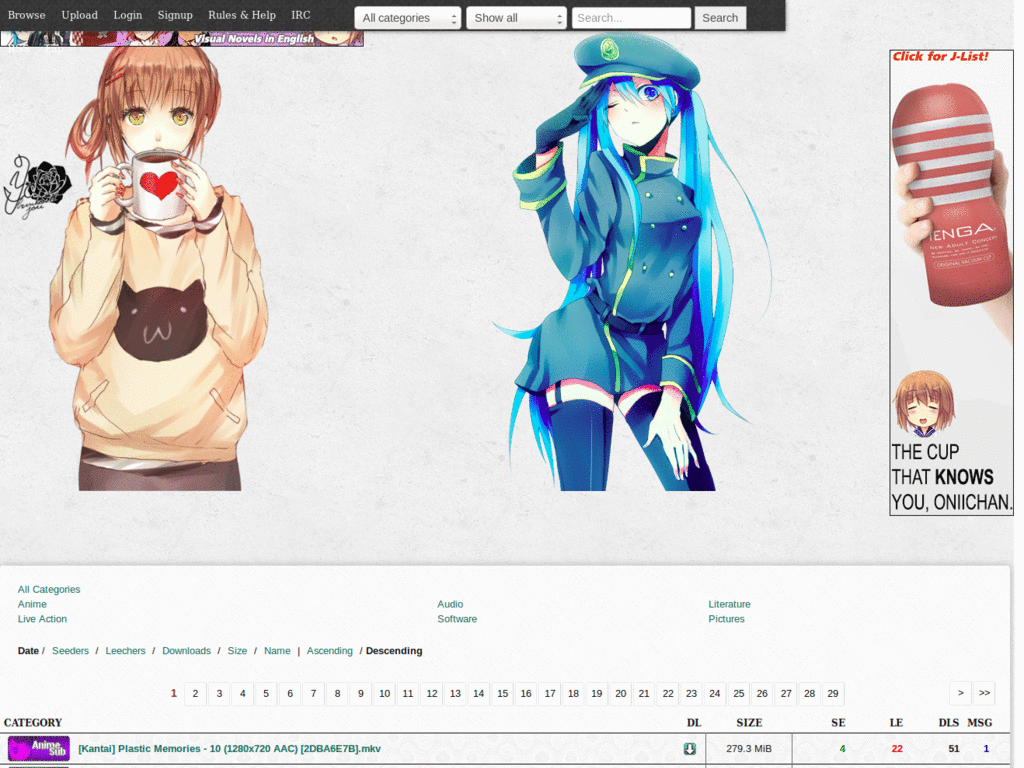The height and width of the screenshot is (768, 1024).
Task: Go to page 10
Action: point(384,694)
